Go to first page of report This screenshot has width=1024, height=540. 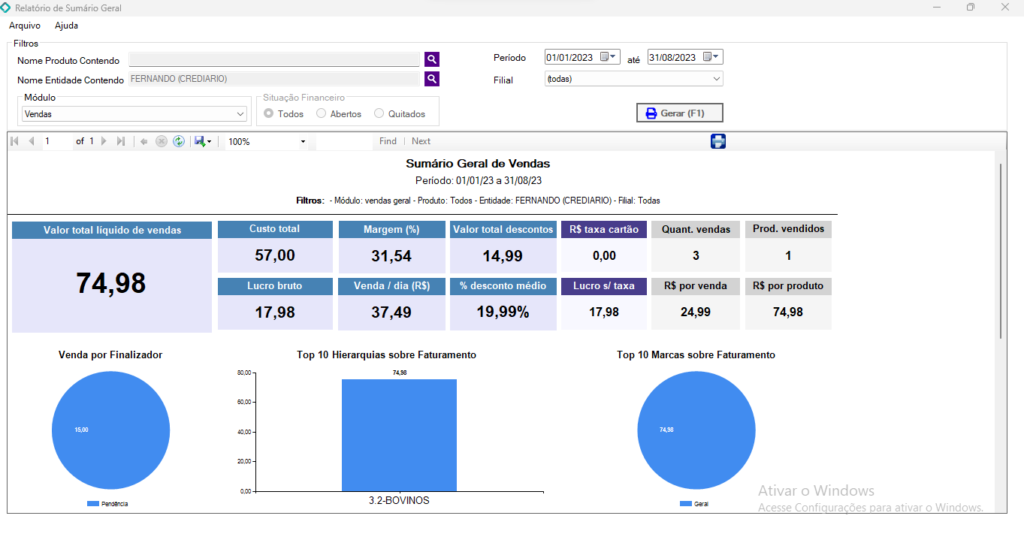pos(15,142)
